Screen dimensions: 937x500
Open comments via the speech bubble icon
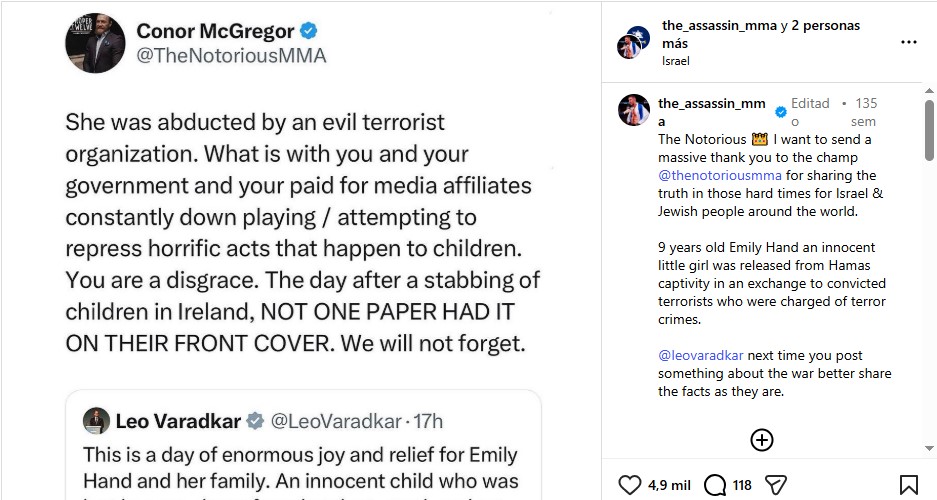(715, 485)
